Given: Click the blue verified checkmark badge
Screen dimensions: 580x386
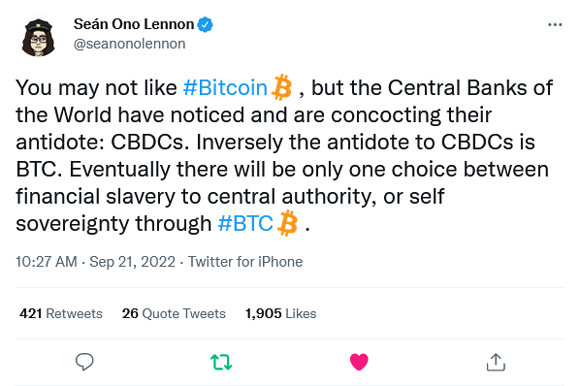Looking at the screenshot, I should point(205,24).
